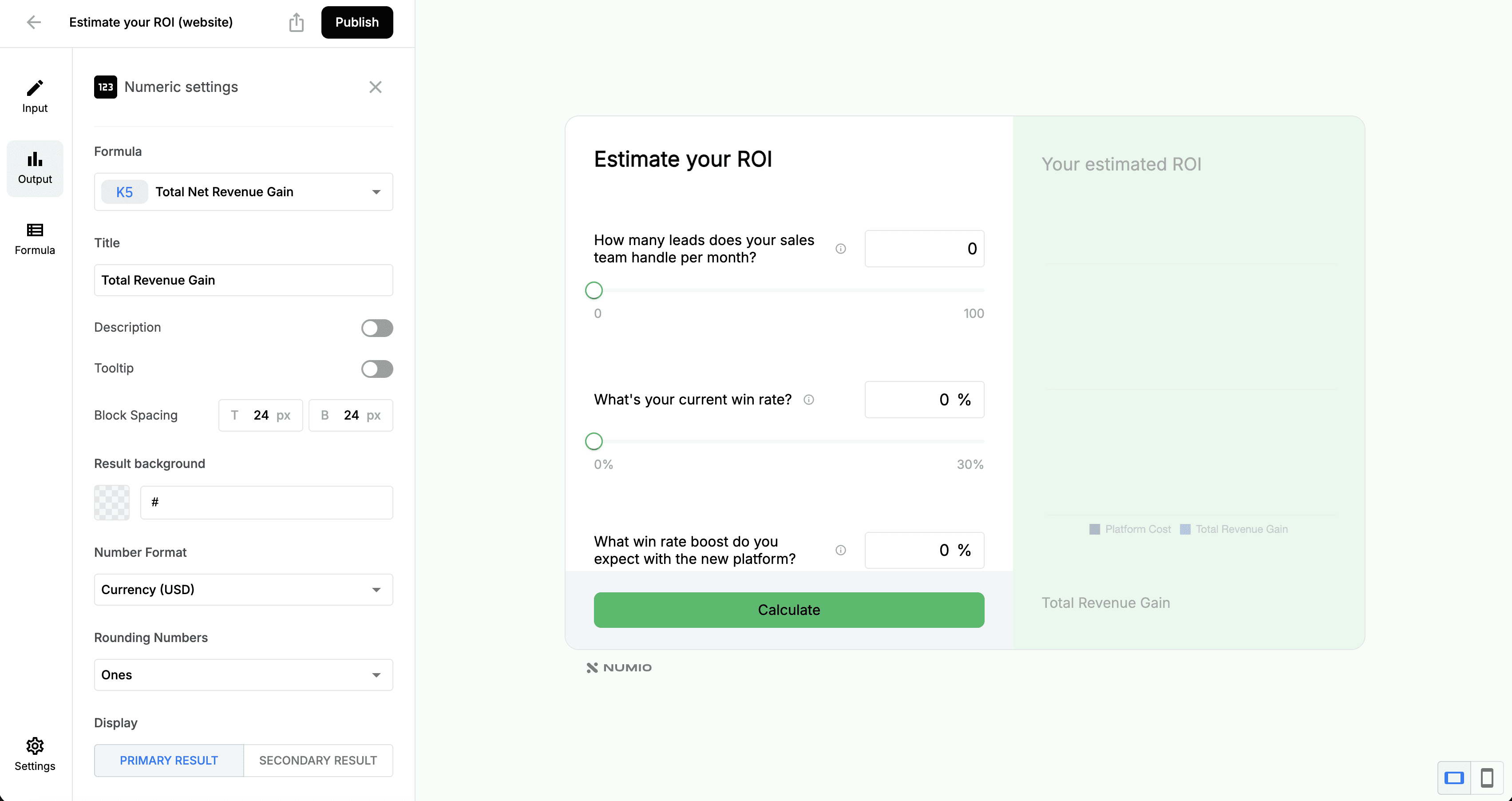Click the share/export icon

tap(297, 22)
